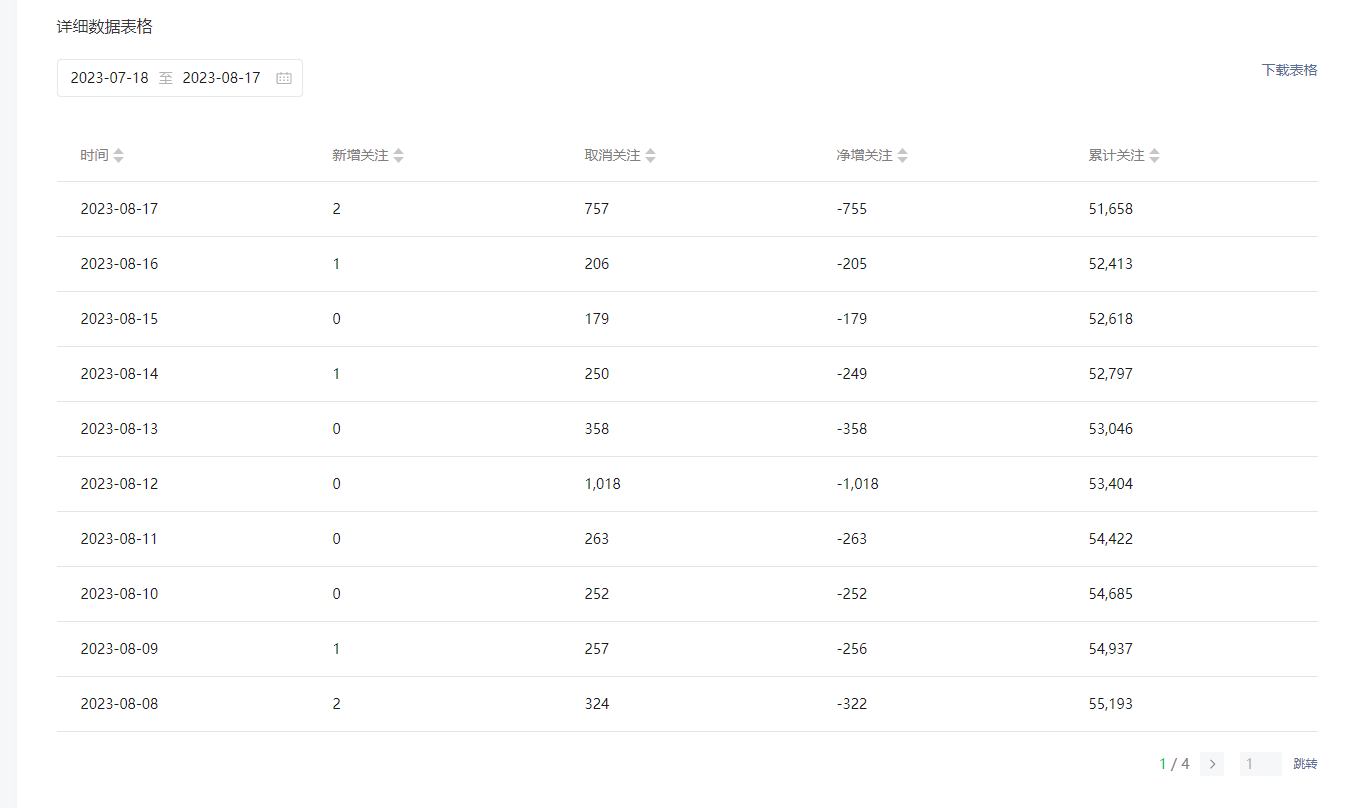
Task: Sort table by 累计关注 column
Action: click(1154, 156)
